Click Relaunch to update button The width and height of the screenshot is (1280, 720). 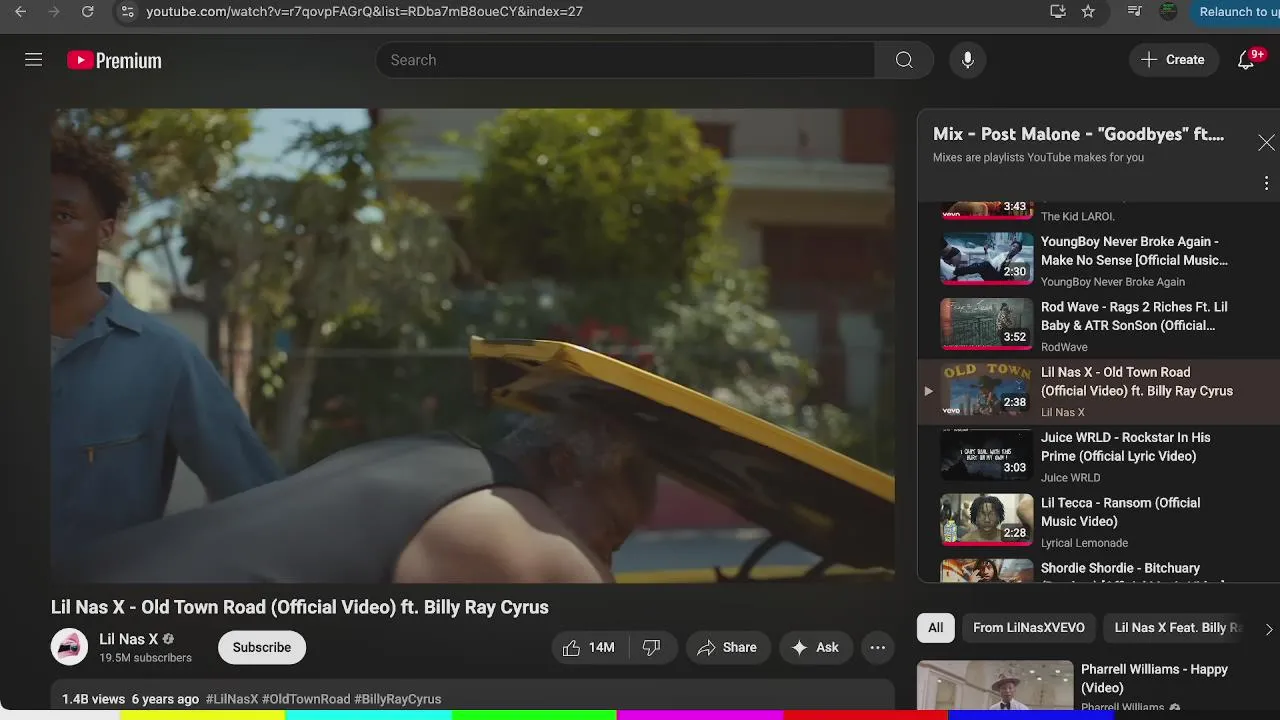point(1237,12)
